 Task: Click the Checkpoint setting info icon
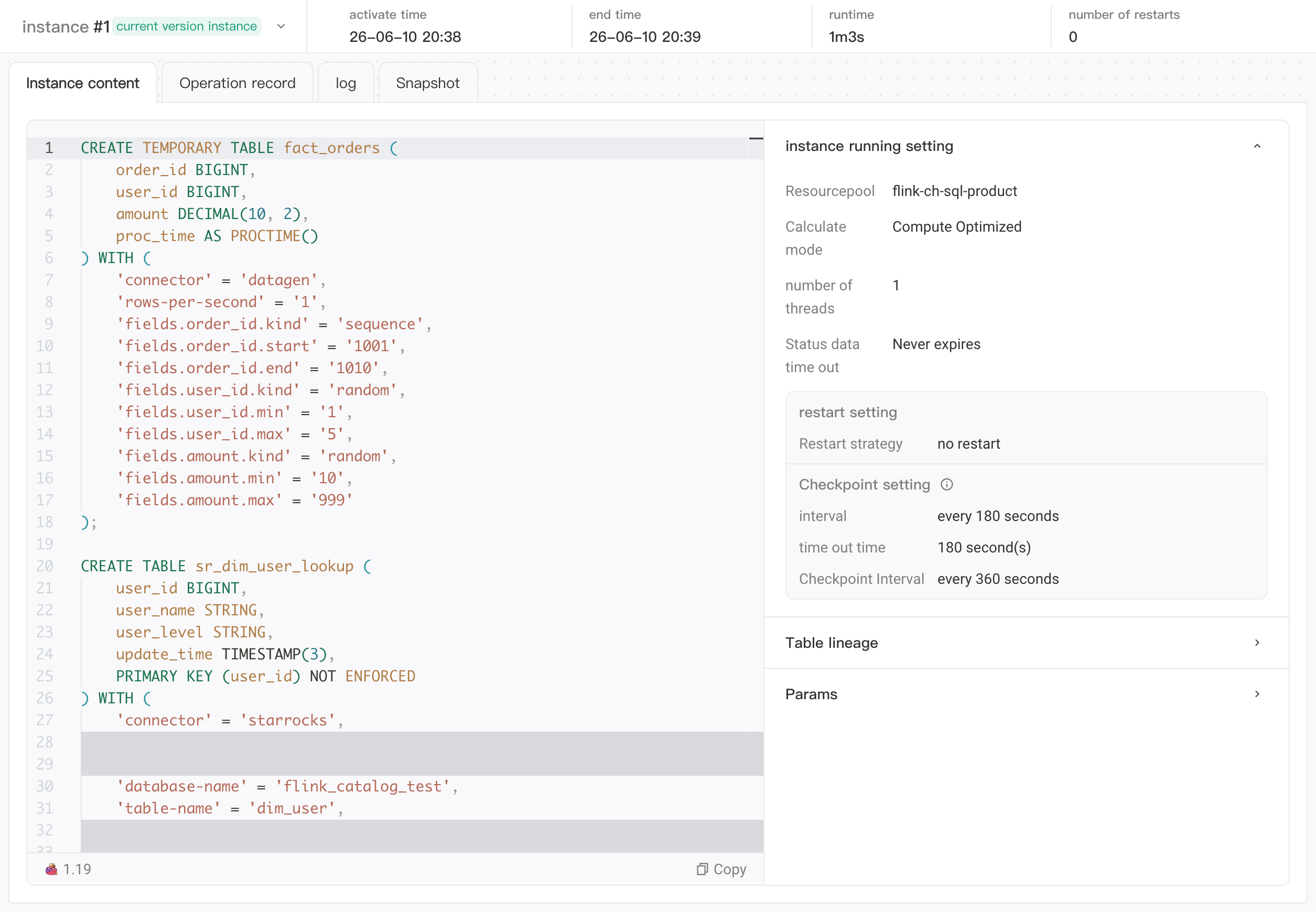(x=947, y=485)
